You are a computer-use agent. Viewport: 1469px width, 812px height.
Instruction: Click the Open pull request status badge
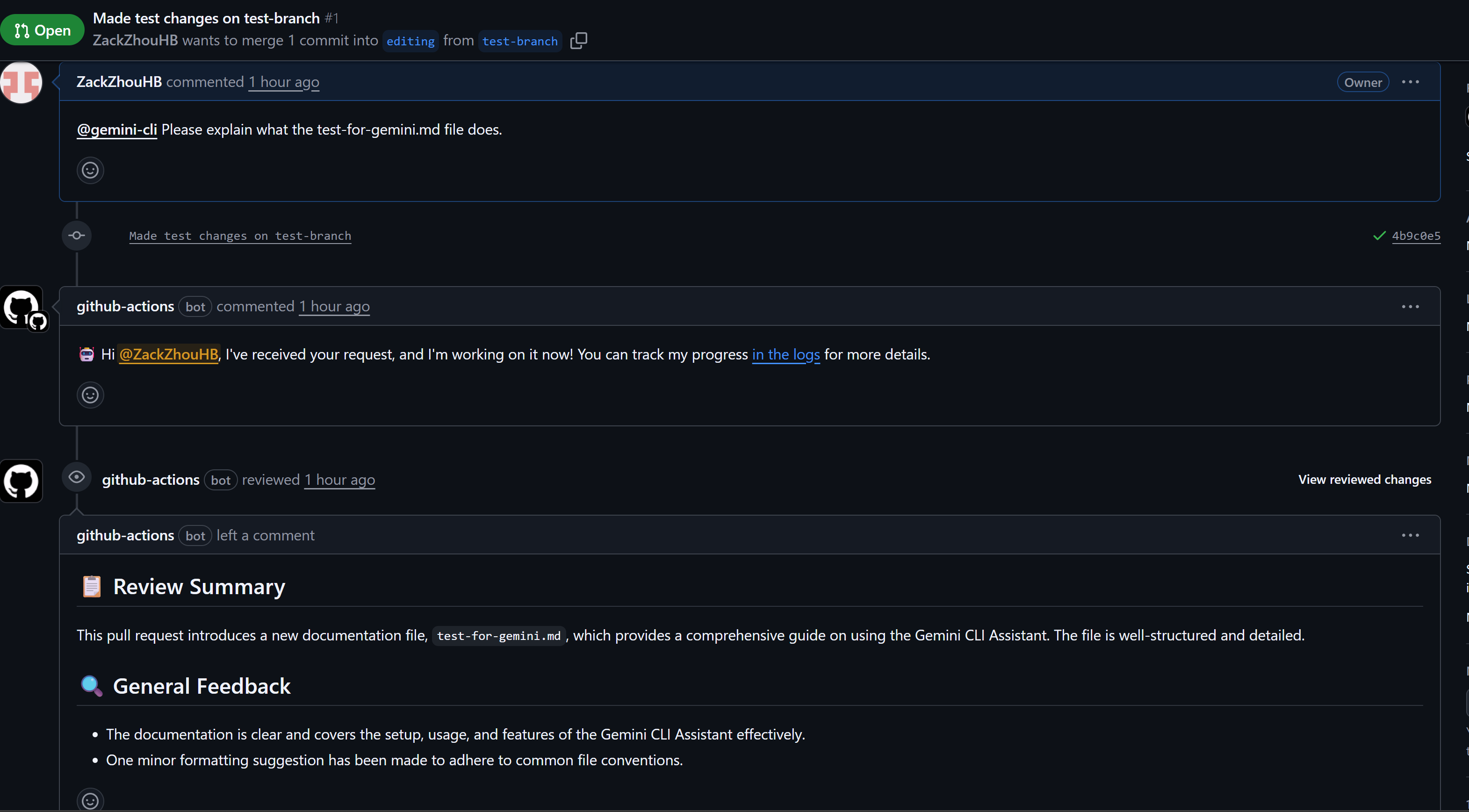(42, 30)
